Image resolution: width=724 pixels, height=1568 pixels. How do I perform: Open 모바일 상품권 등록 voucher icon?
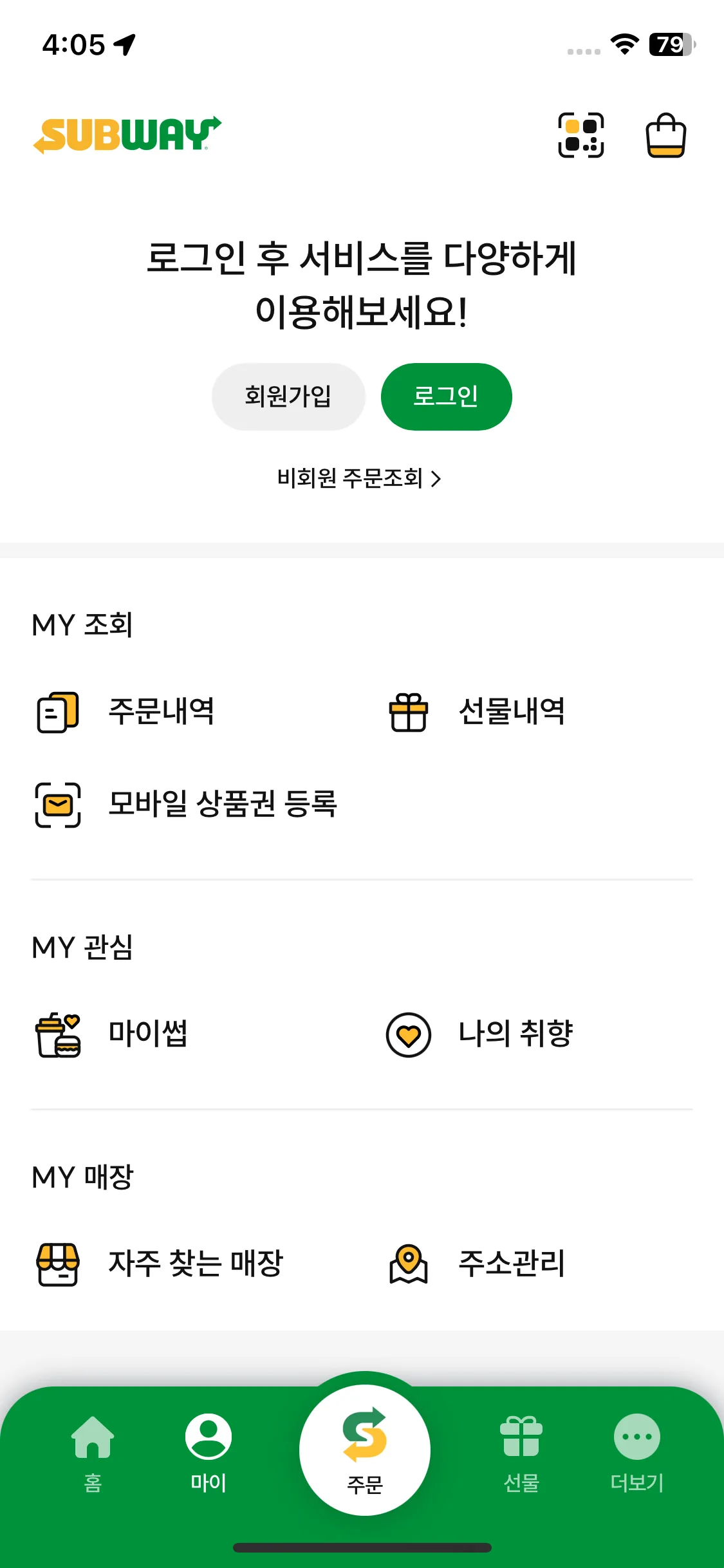tap(58, 805)
